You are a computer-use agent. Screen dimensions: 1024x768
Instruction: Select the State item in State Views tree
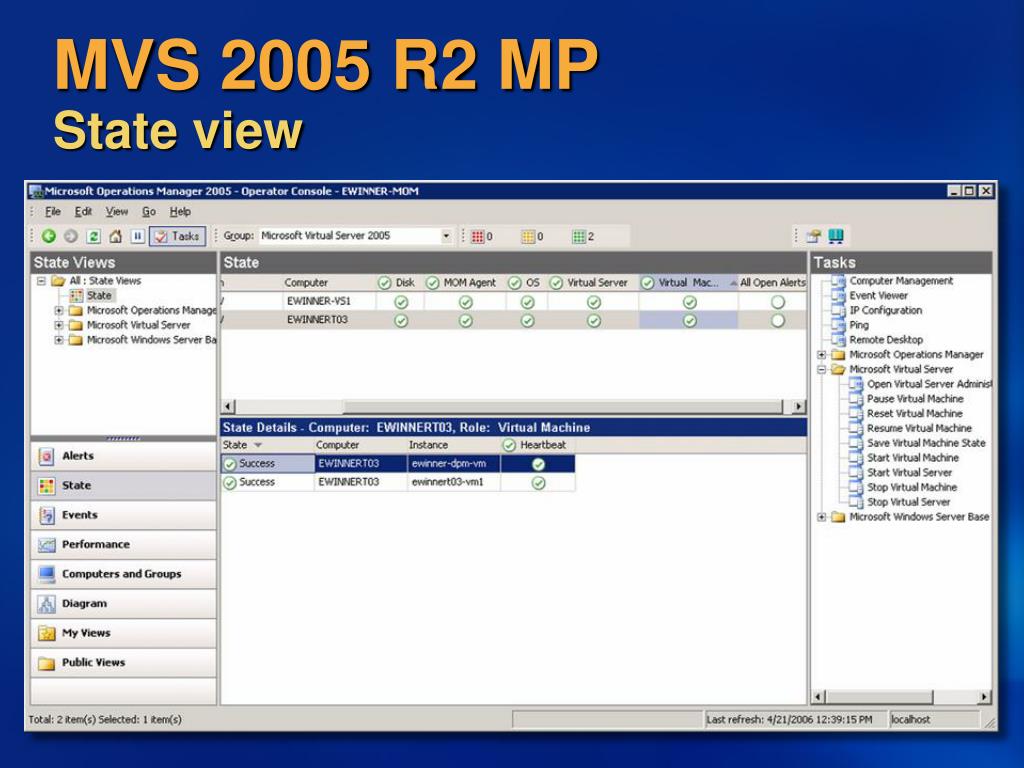(x=99, y=295)
